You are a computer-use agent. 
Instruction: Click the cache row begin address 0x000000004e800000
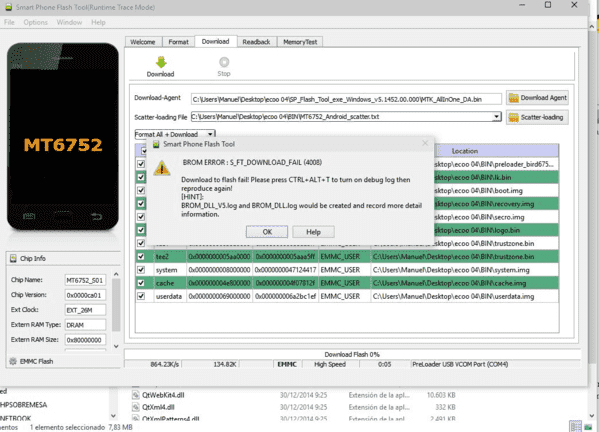pyautogui.click(x=220, y=283)
